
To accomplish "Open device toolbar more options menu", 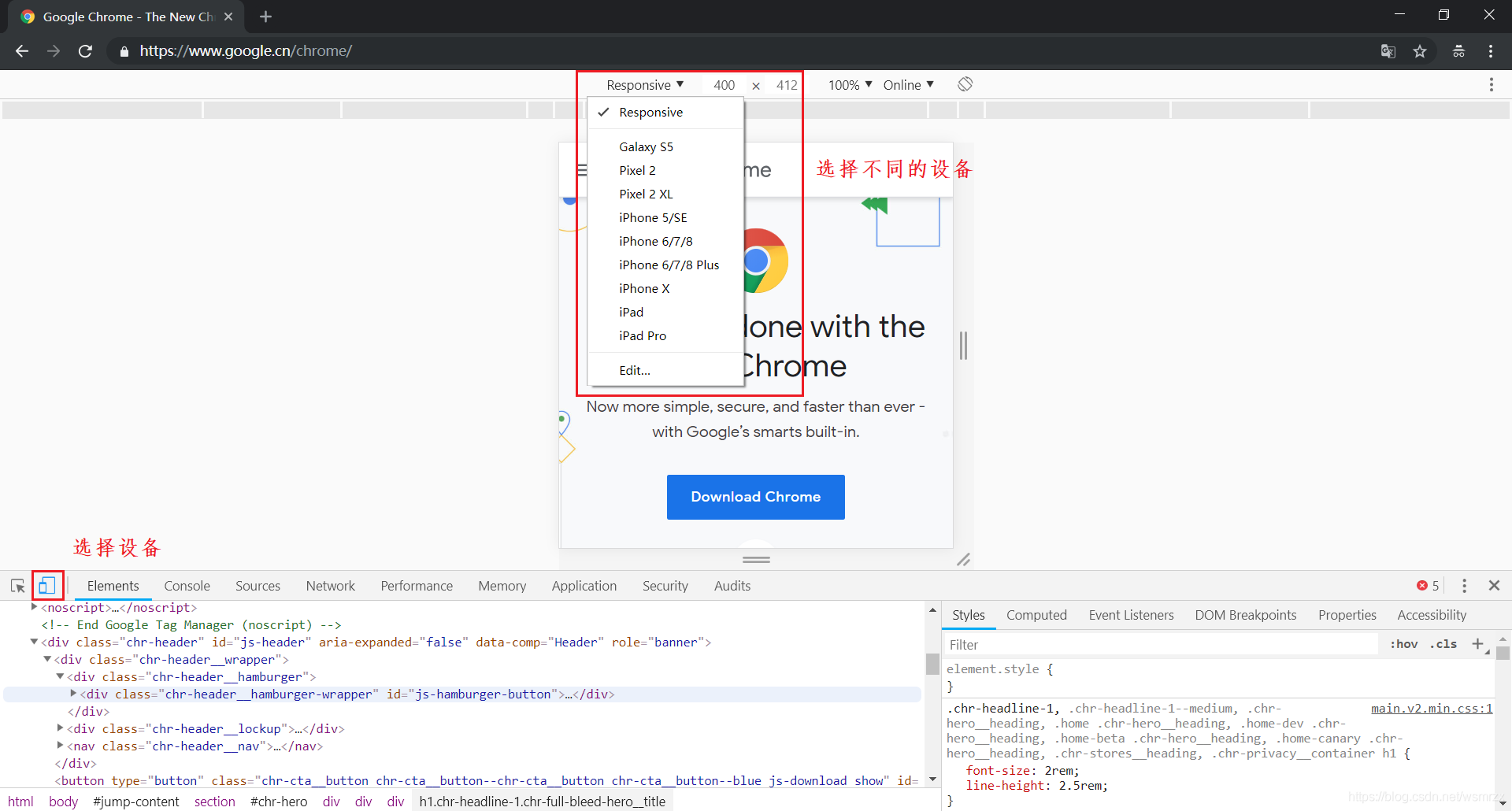I will [1491, 84].
